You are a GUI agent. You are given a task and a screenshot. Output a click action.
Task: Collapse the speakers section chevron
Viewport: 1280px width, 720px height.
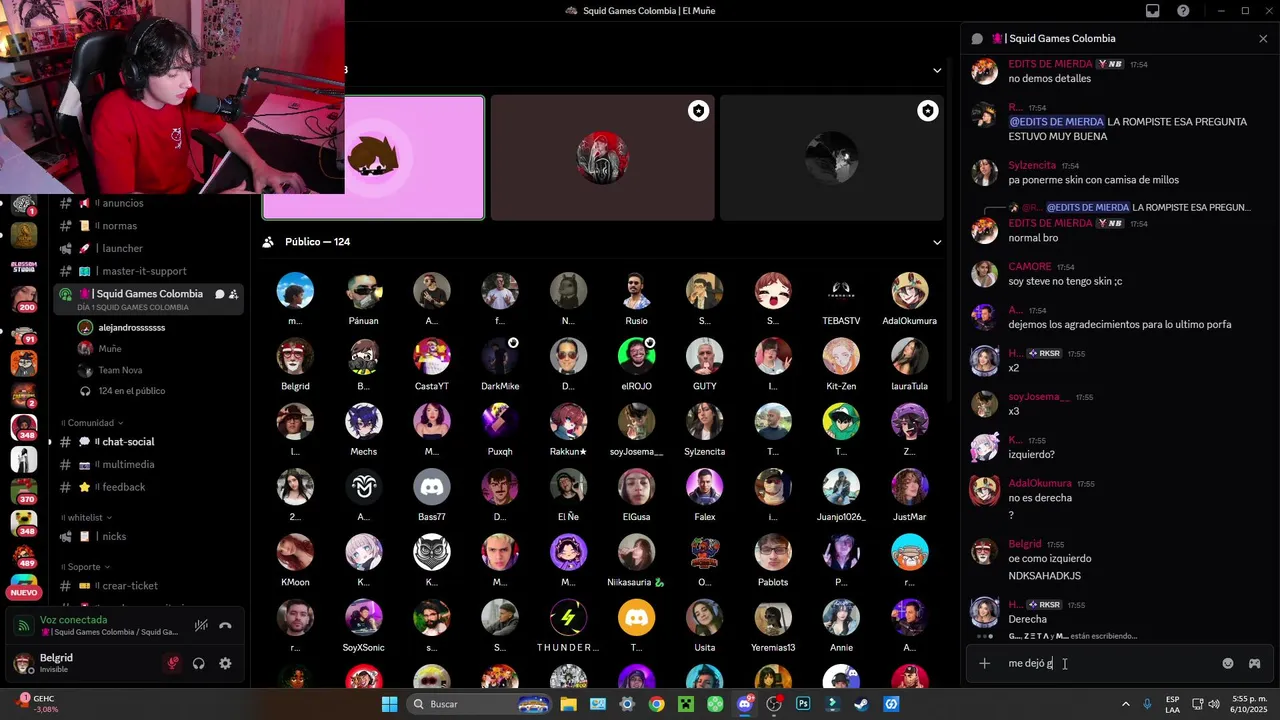[937, 70]
